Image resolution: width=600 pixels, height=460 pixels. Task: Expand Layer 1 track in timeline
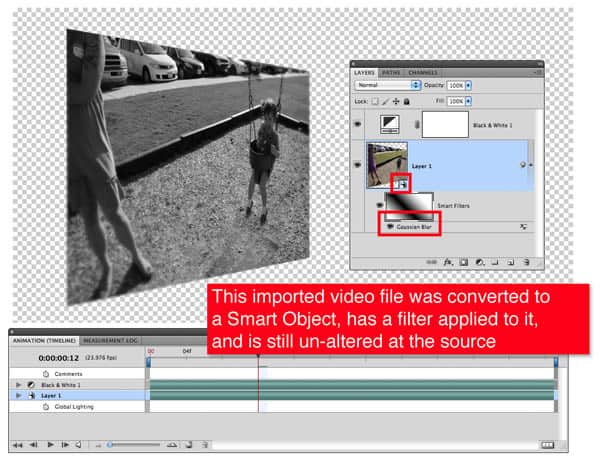[x=17, y=396]
